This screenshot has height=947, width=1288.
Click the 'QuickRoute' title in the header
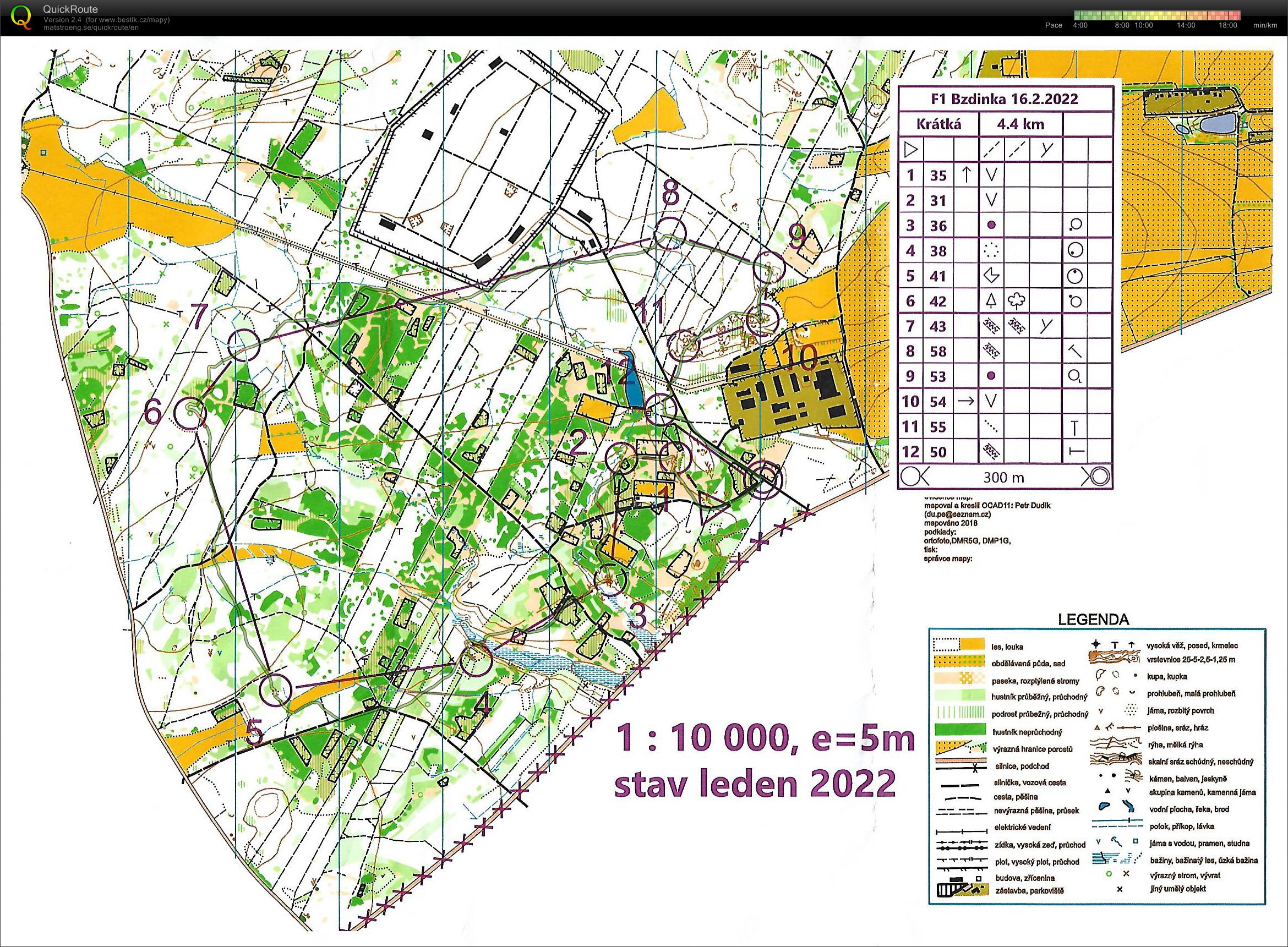70,9
